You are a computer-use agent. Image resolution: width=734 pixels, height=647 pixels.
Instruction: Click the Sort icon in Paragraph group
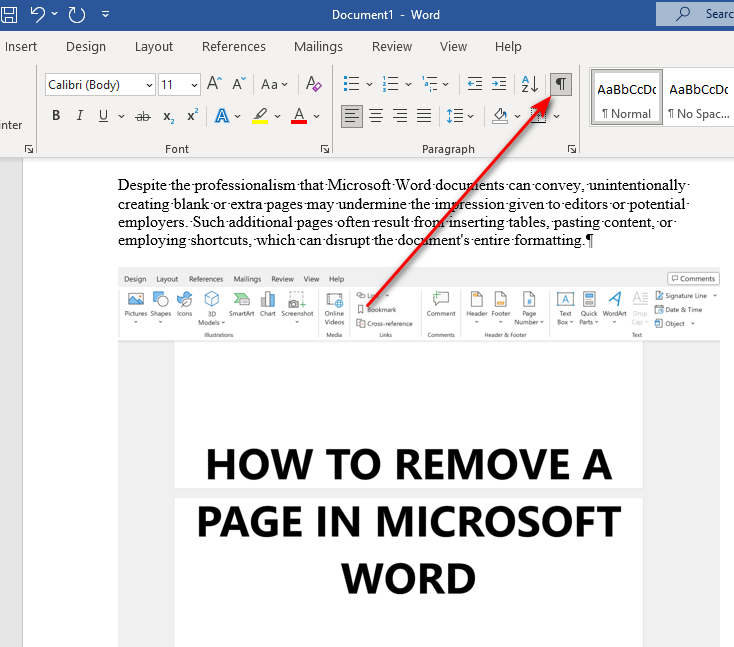530,85
